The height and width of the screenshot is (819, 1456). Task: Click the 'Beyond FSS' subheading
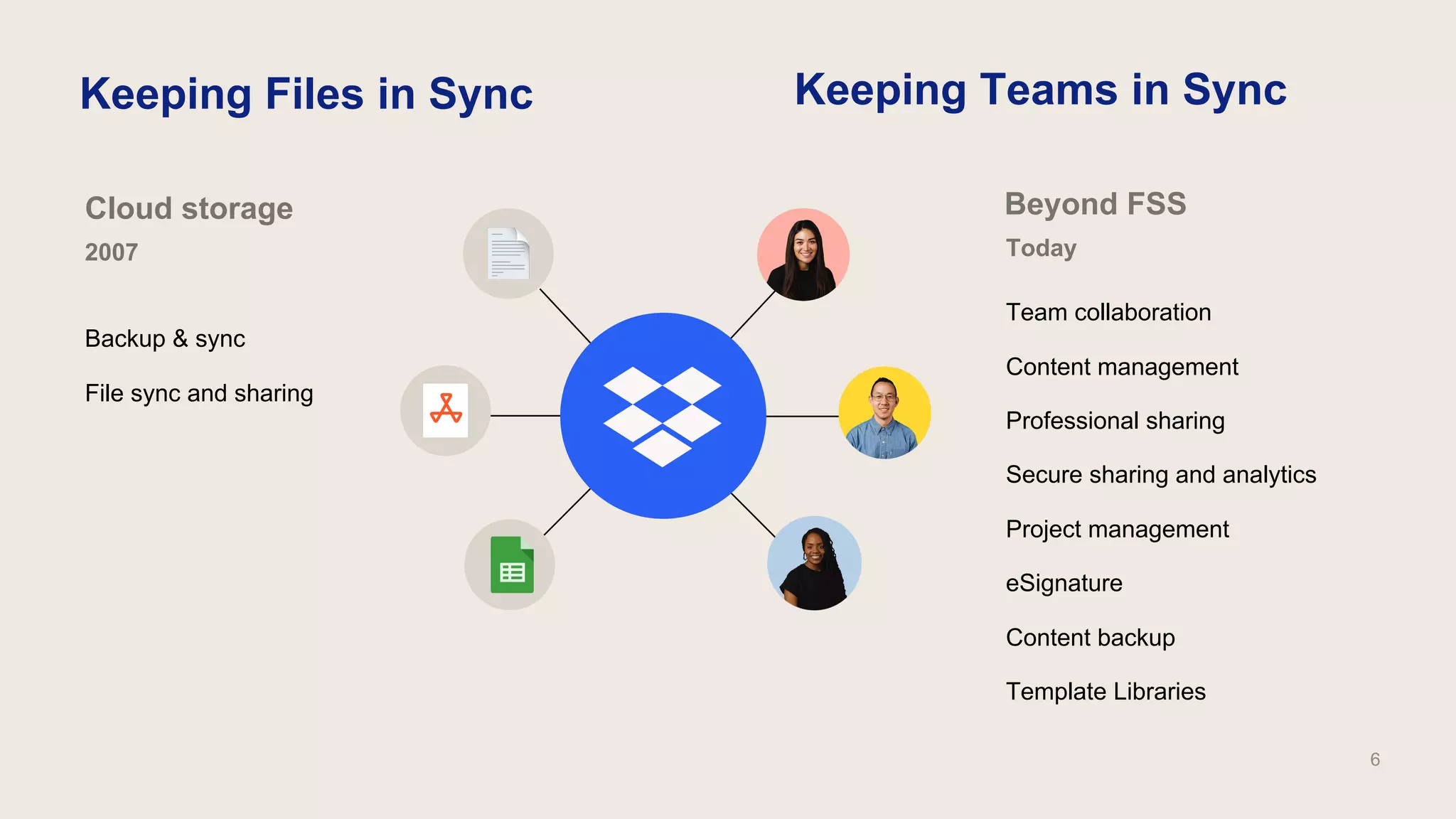point(1096,204)
